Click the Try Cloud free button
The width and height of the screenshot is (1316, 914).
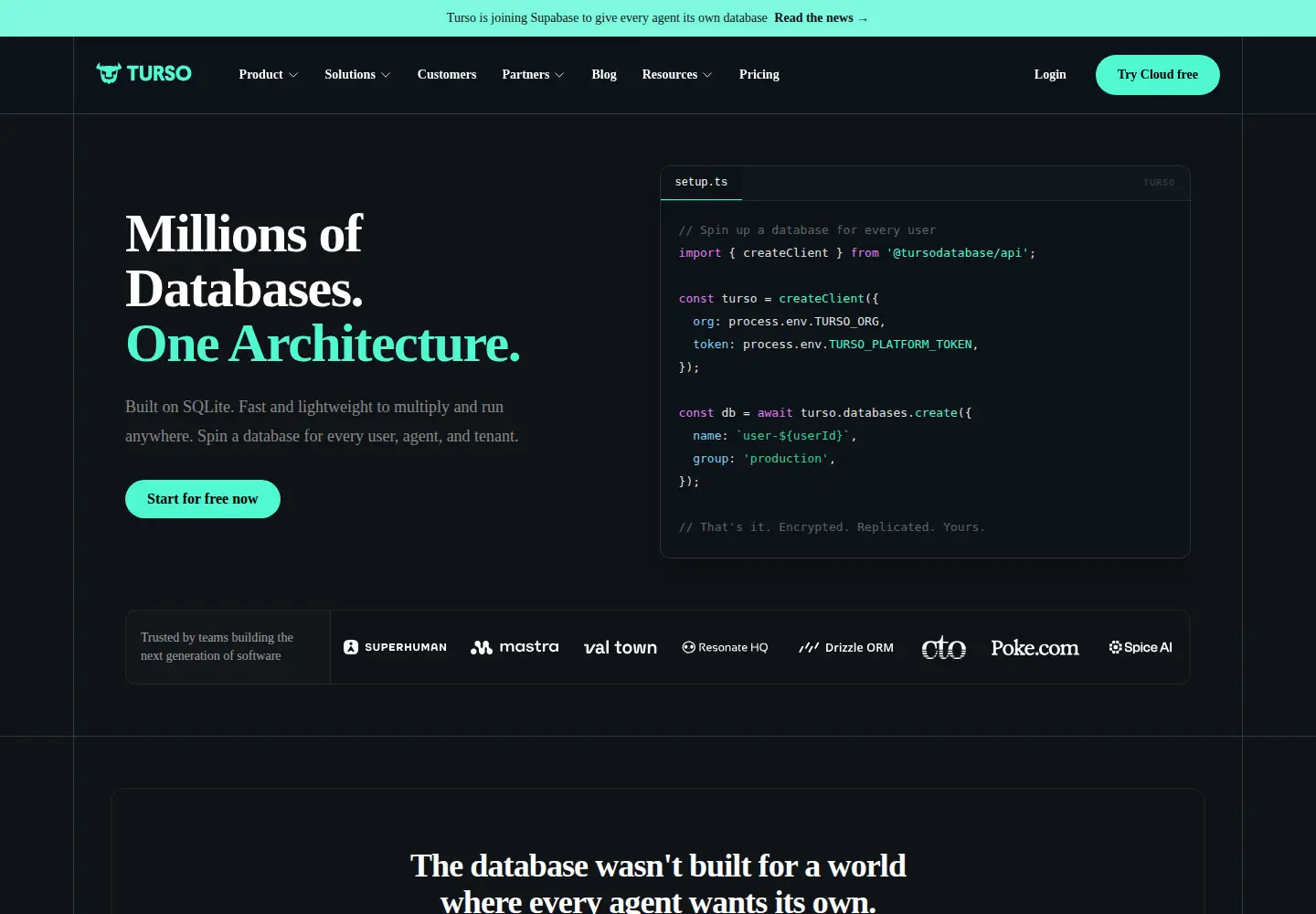(1157, 74)
